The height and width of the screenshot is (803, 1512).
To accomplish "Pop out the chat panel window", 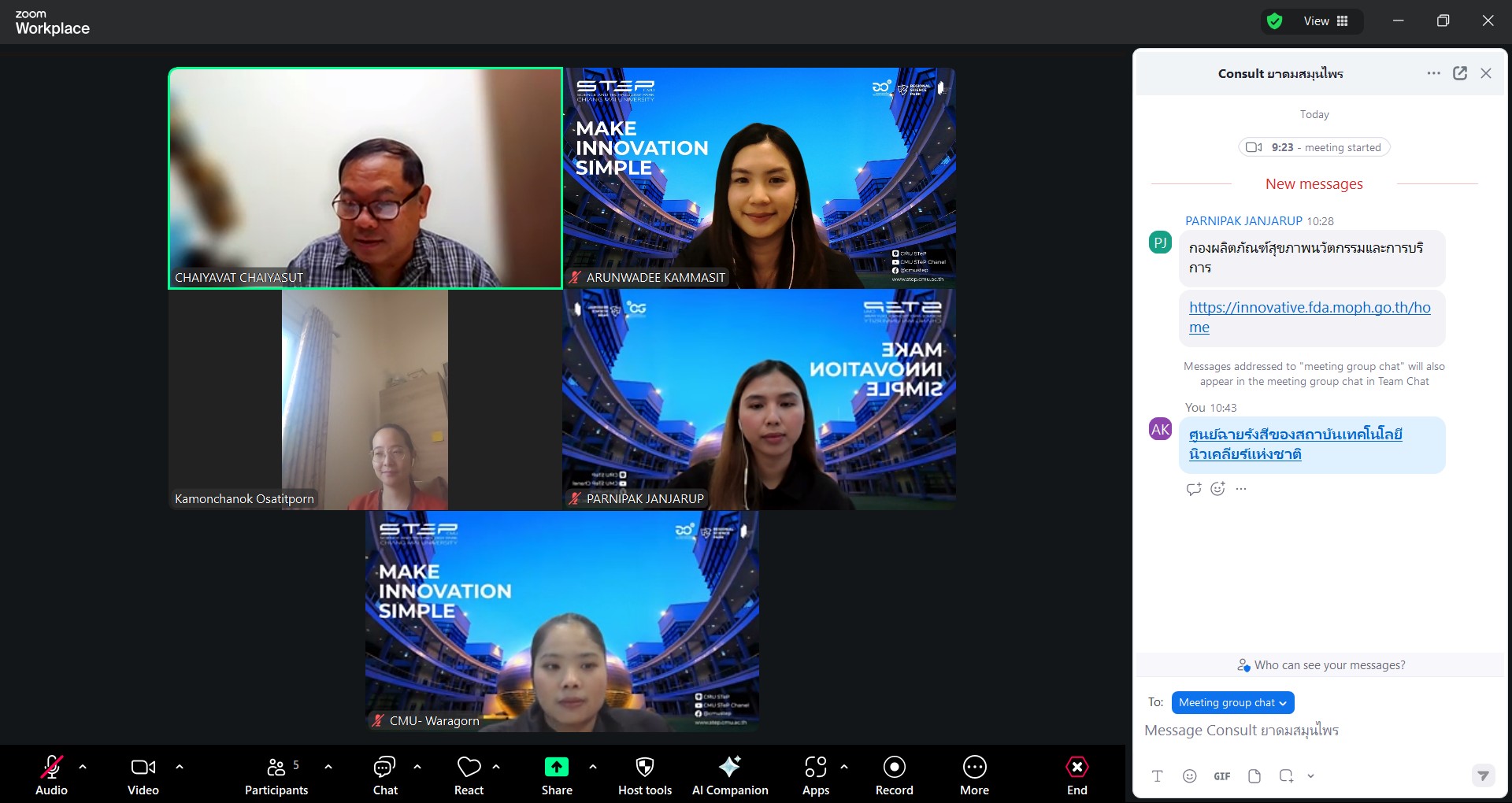I will click(x=1459, y=73).
